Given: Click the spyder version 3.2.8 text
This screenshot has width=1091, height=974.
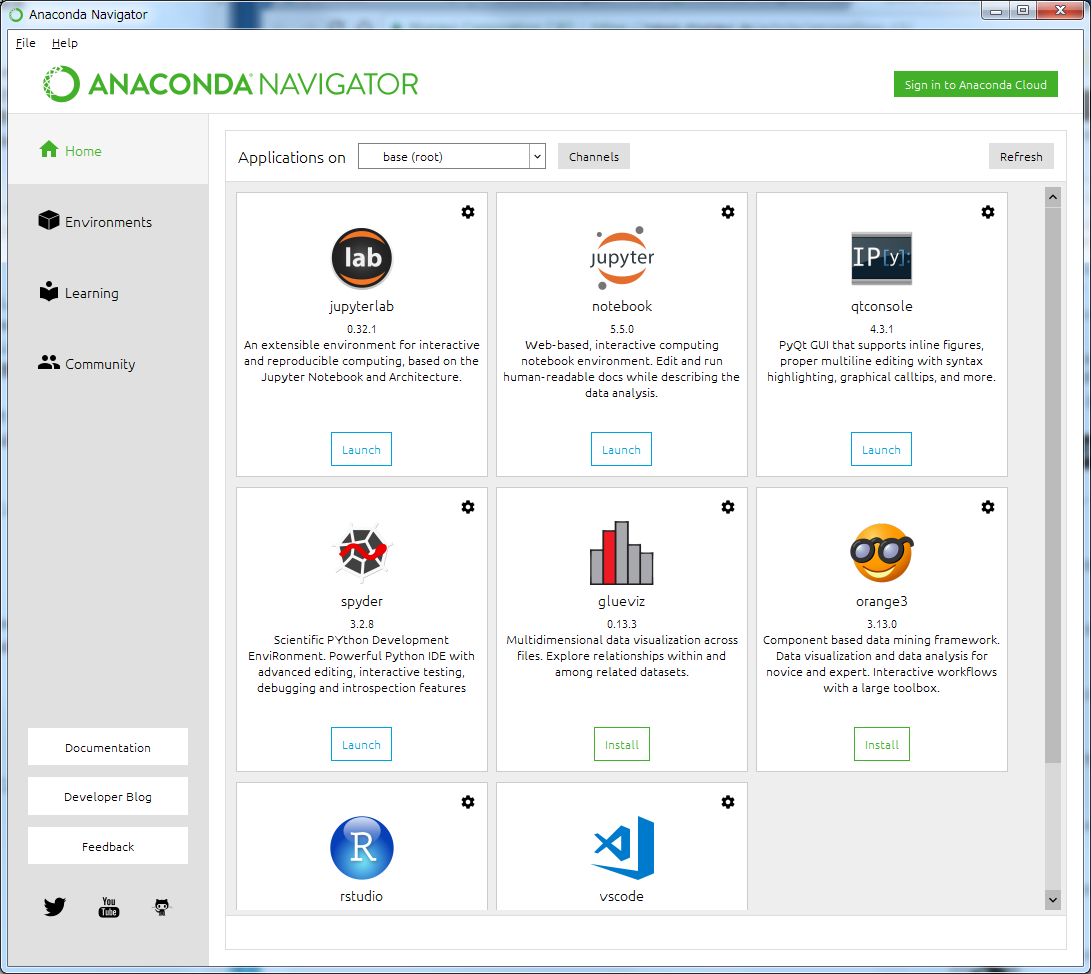Looking at the screenshot, I should [361, 623].
